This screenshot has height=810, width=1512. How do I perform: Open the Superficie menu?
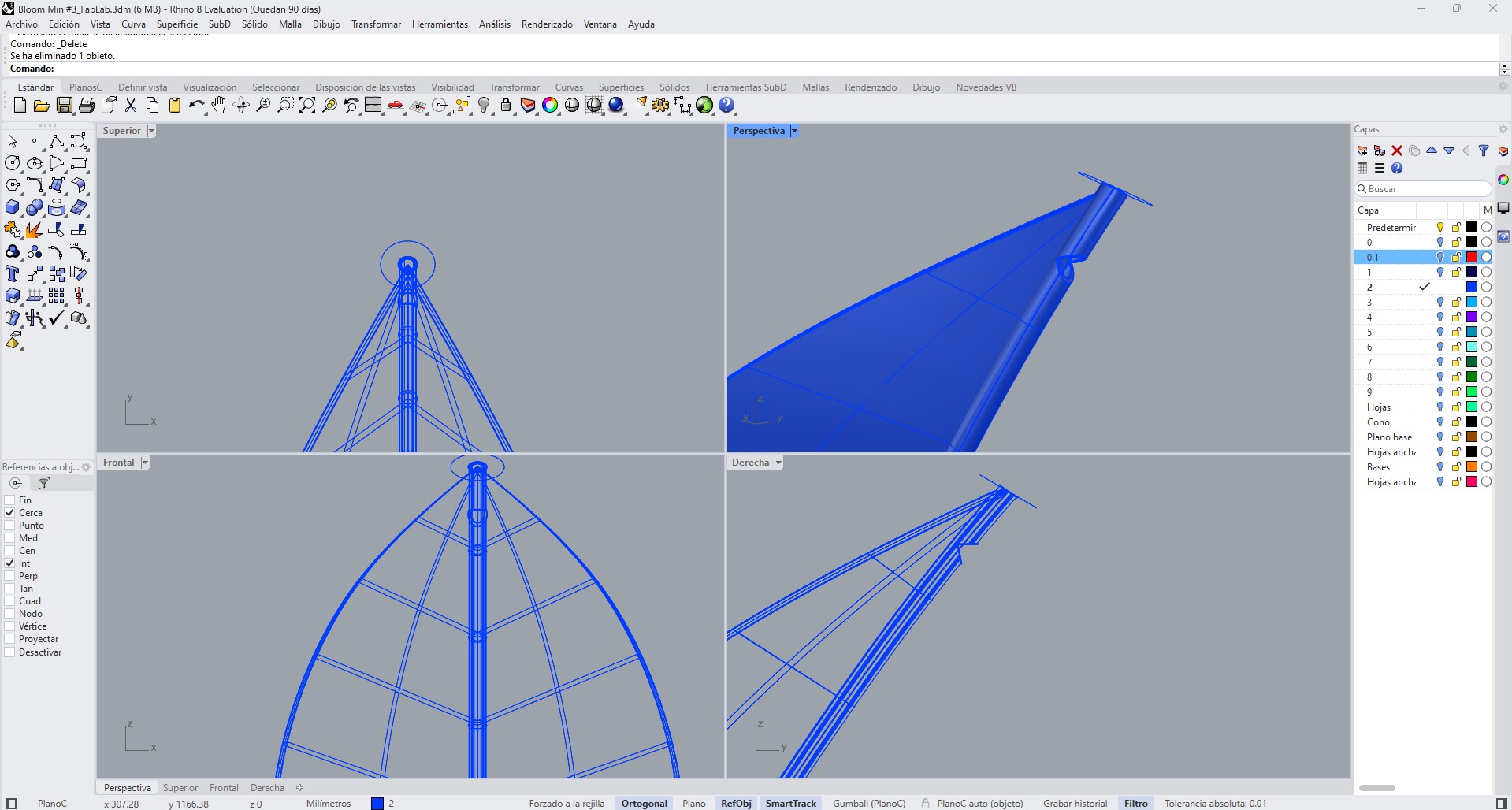click(x=177, y=24)
